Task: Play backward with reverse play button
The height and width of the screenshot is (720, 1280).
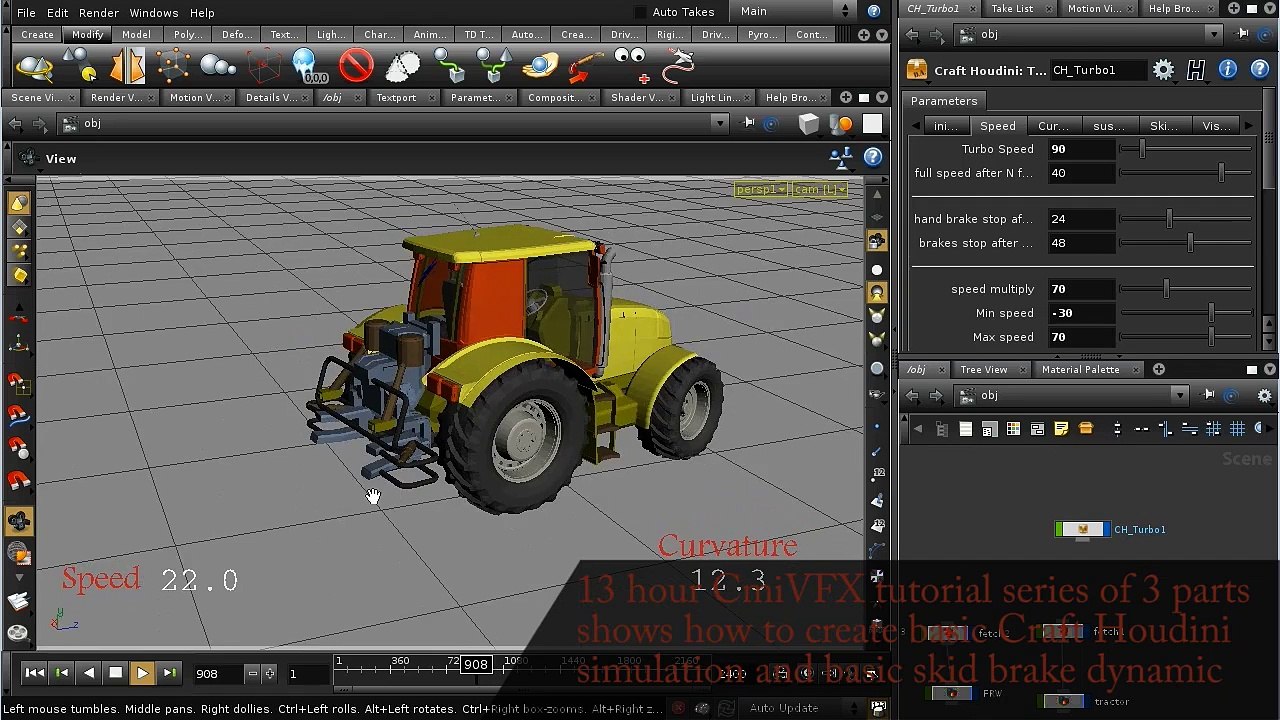Action: [x=89, y=673]
